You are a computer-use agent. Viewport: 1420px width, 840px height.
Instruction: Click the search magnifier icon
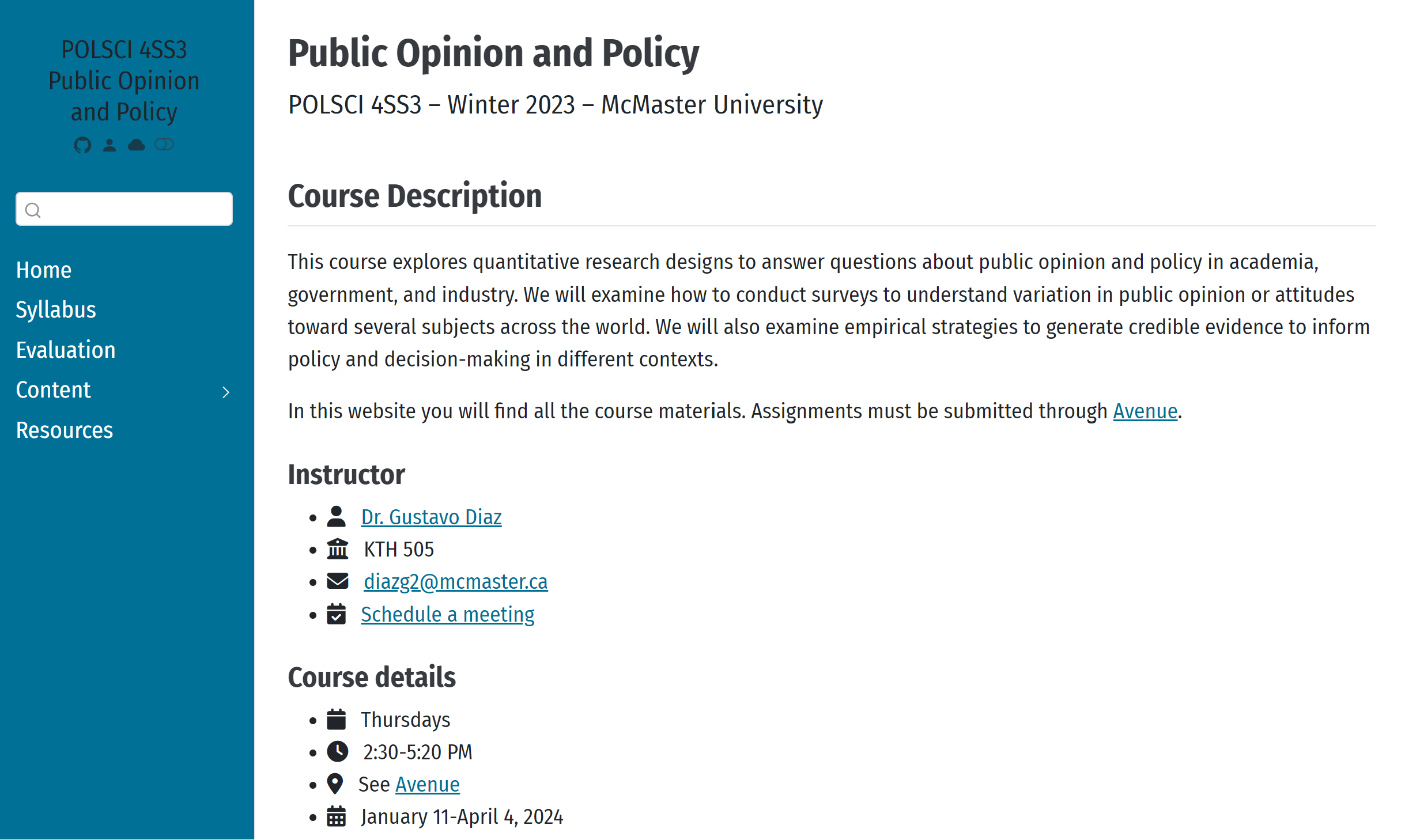pyautogui.click(x=33, y=210)
